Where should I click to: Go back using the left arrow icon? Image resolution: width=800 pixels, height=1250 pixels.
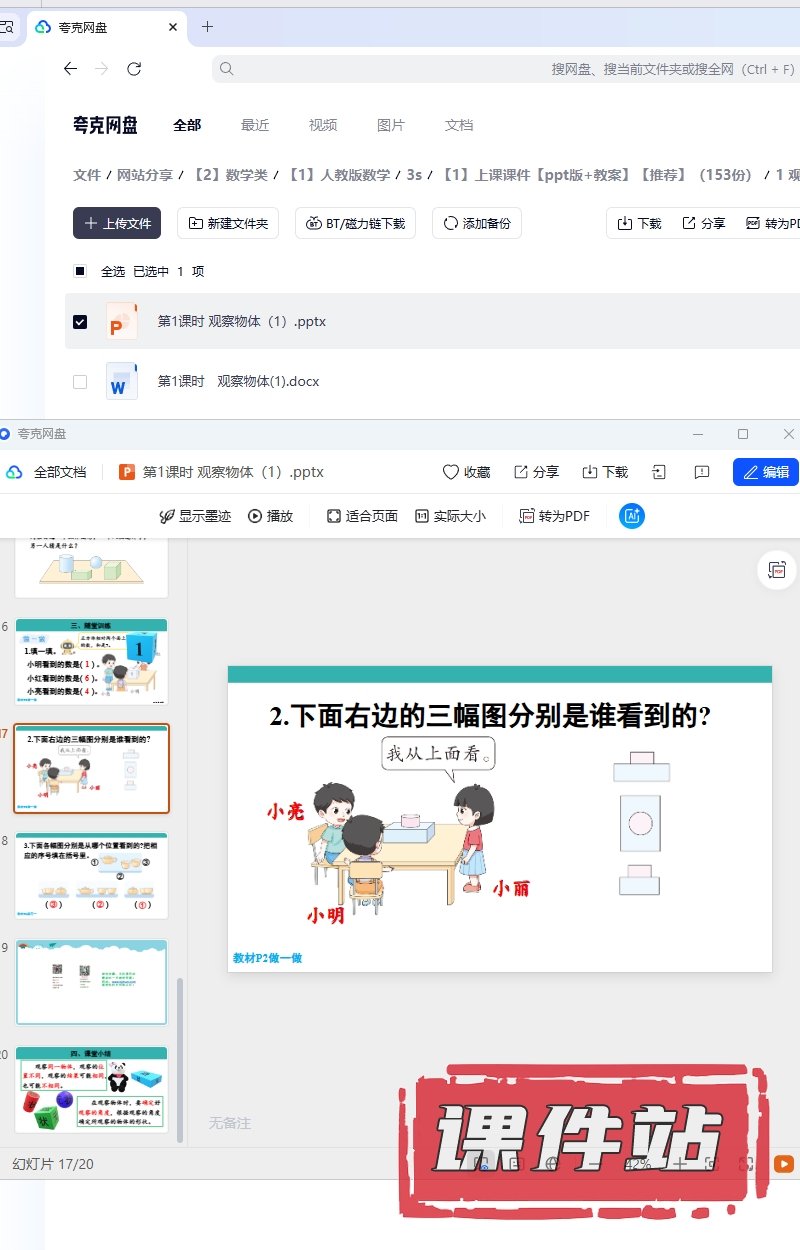(70, 69)
